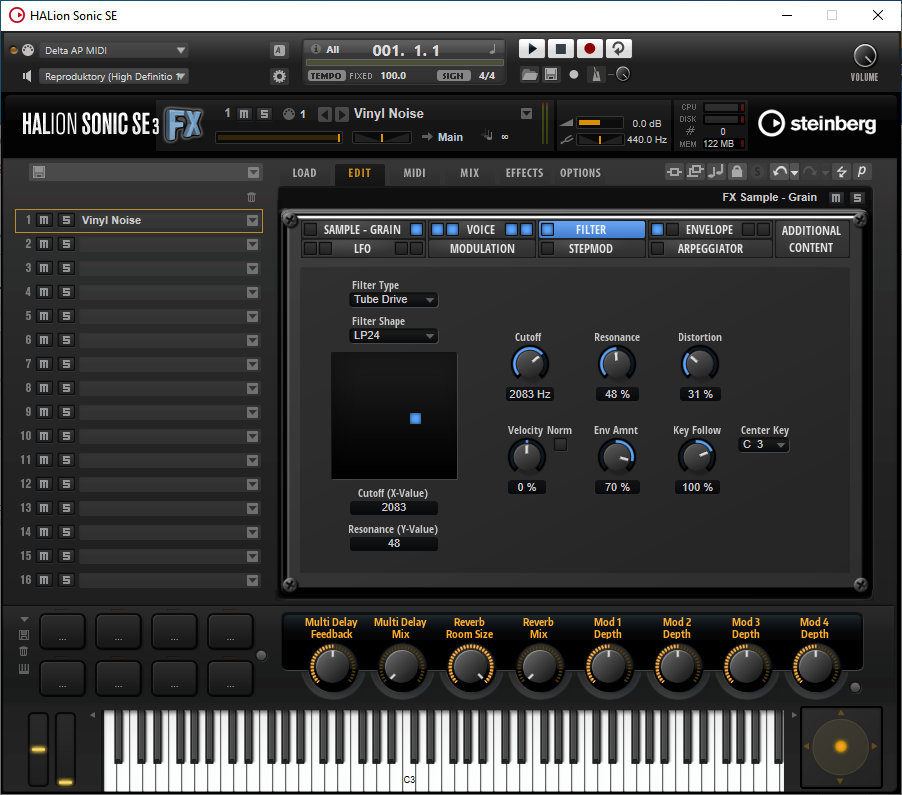
Task: Click the Cutoff knob
Action: [529, 364]
